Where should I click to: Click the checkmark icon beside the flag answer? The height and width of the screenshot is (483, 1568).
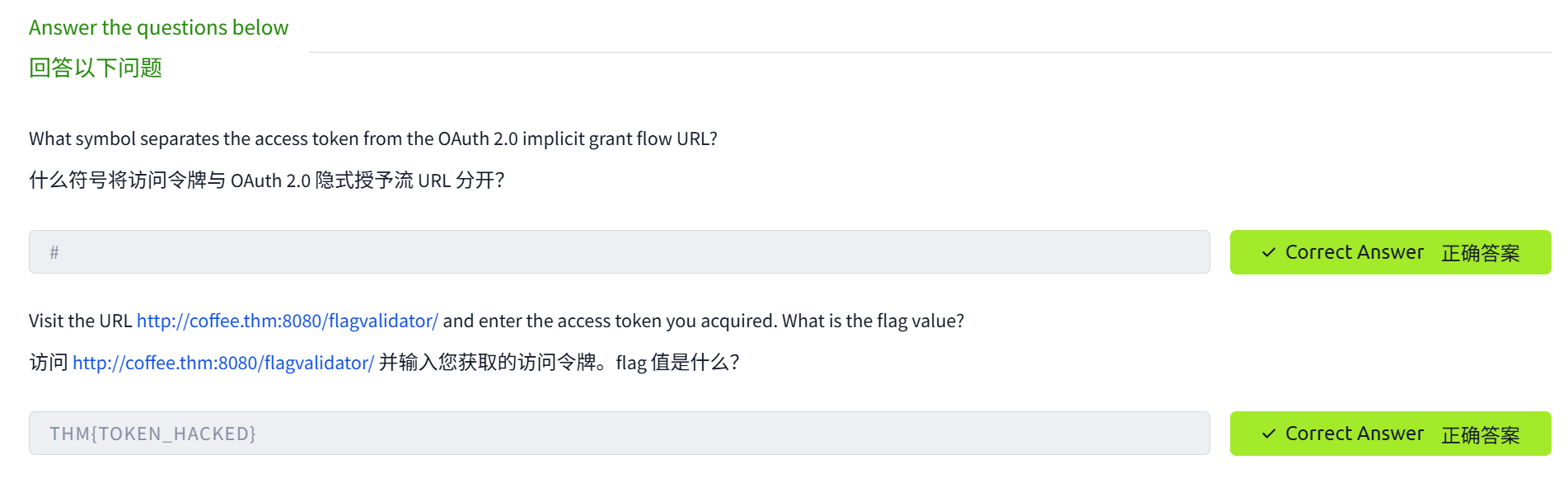pyautogui.click(x=1268, y=434)
